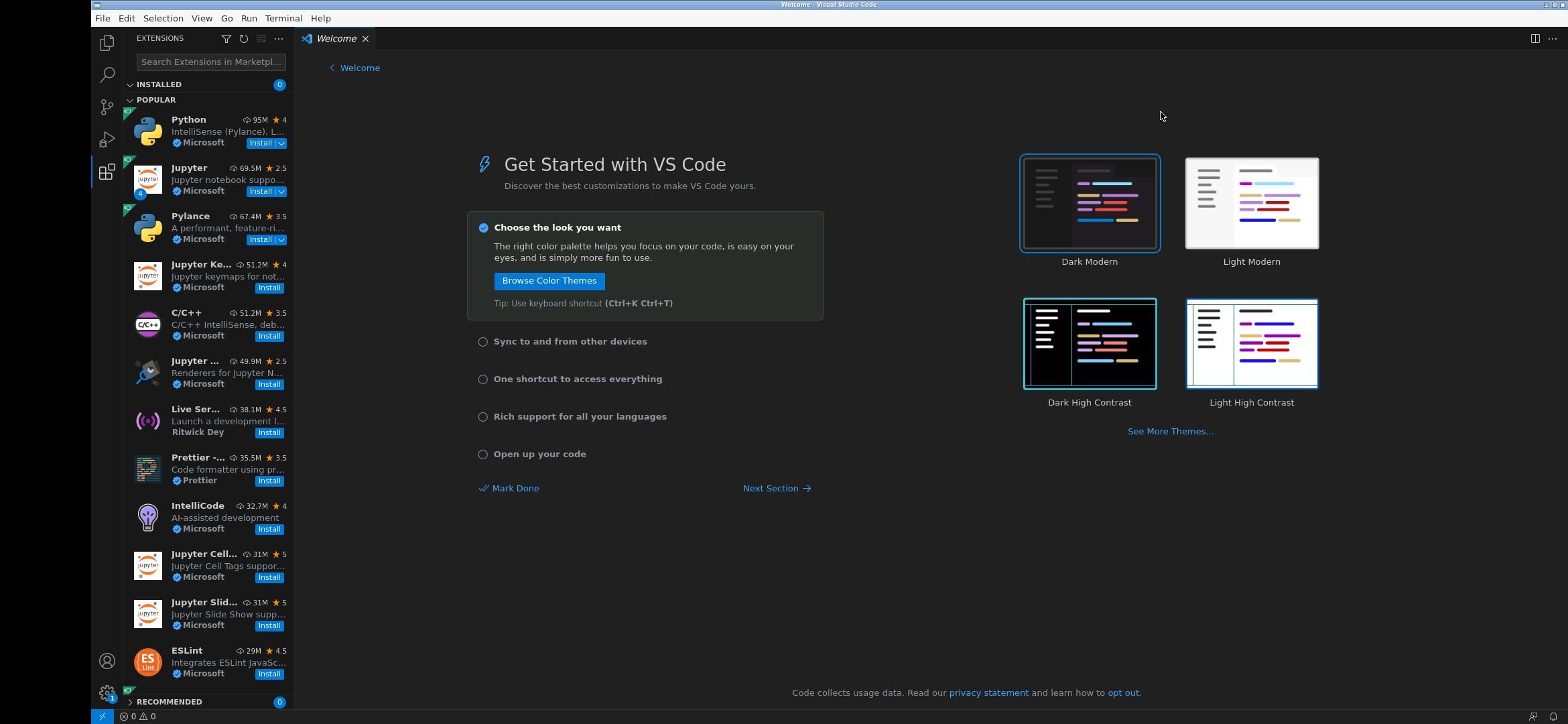Open Python Install dropdown arrow
The width and height of the screenshot is (1568, 724).
(x=281, y=143)
